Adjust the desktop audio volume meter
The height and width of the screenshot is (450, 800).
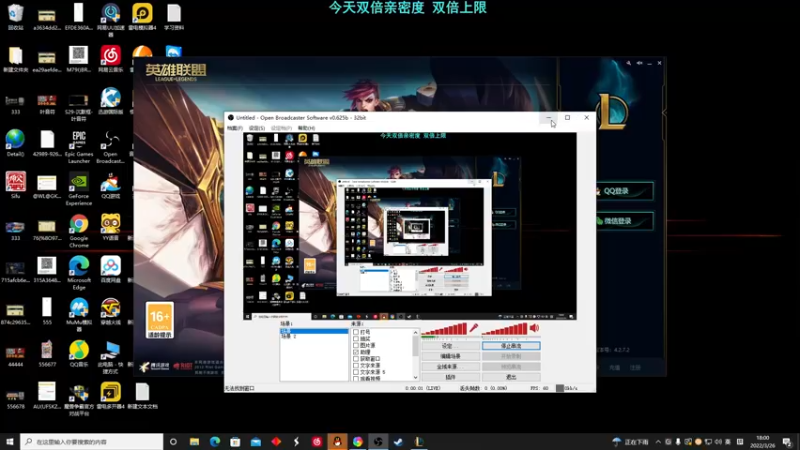click(x=505, y=330)
